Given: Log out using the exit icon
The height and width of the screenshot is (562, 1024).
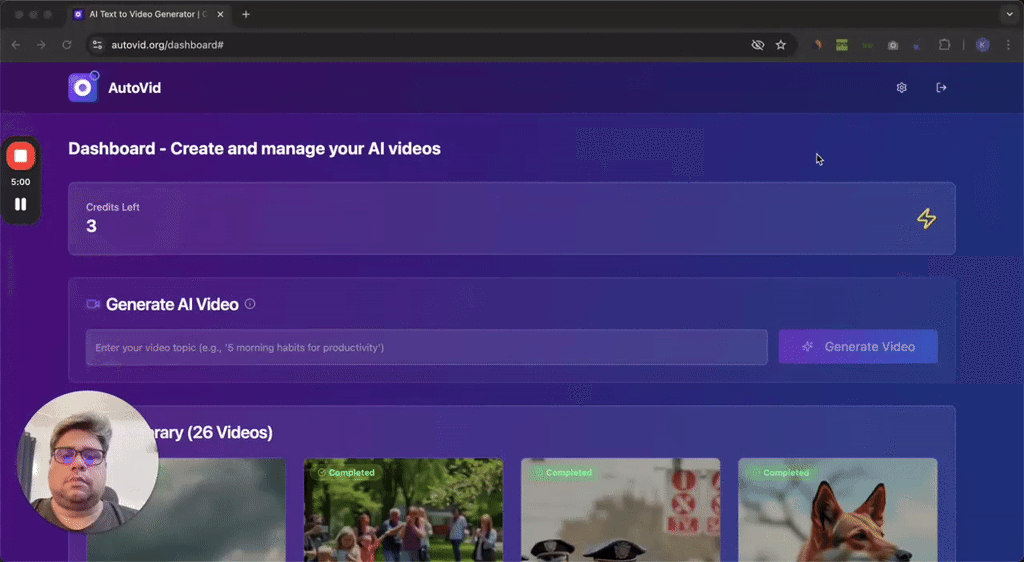Looking at the screenshot, I should 941,87.
